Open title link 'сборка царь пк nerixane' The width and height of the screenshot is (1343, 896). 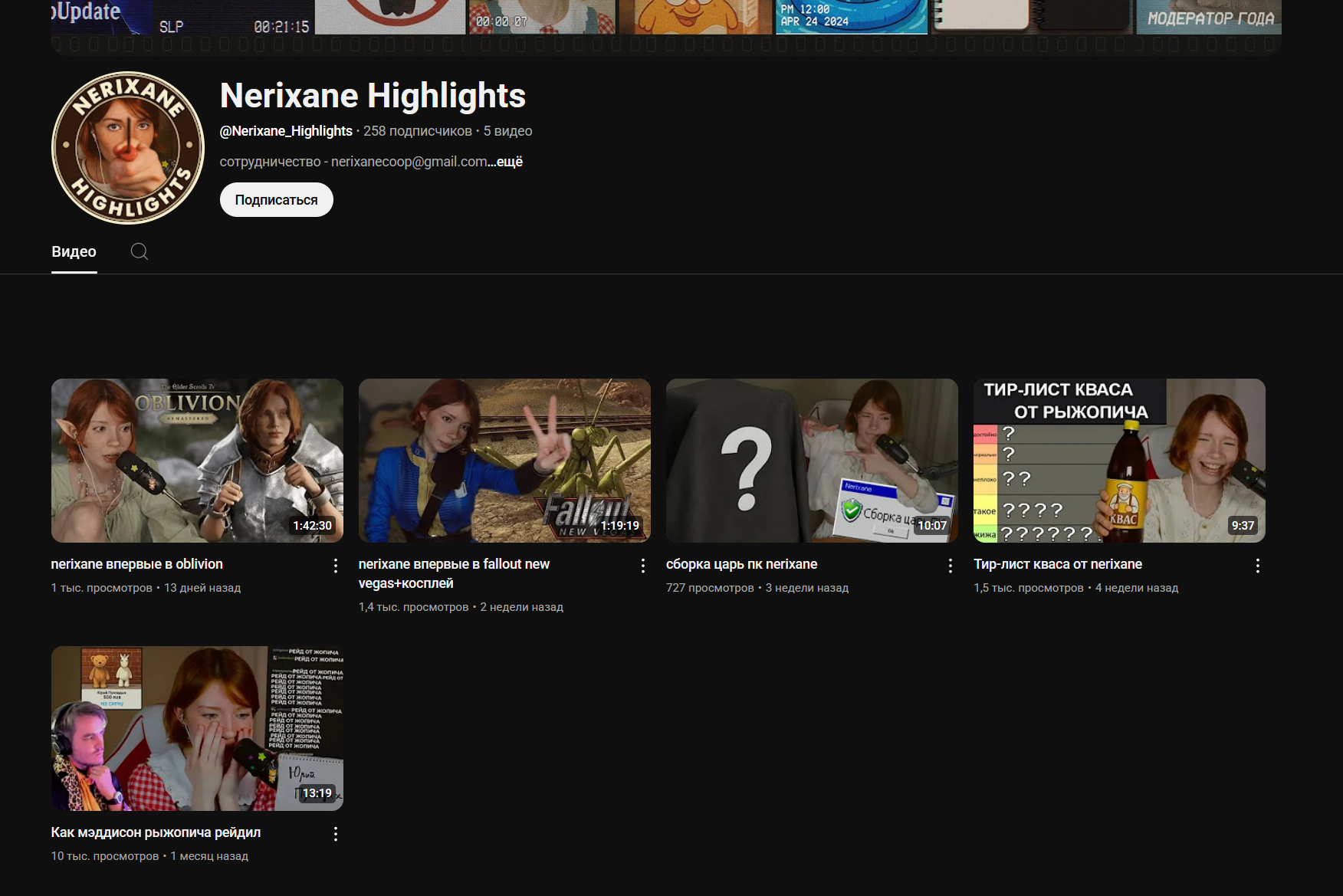(742, 564)
